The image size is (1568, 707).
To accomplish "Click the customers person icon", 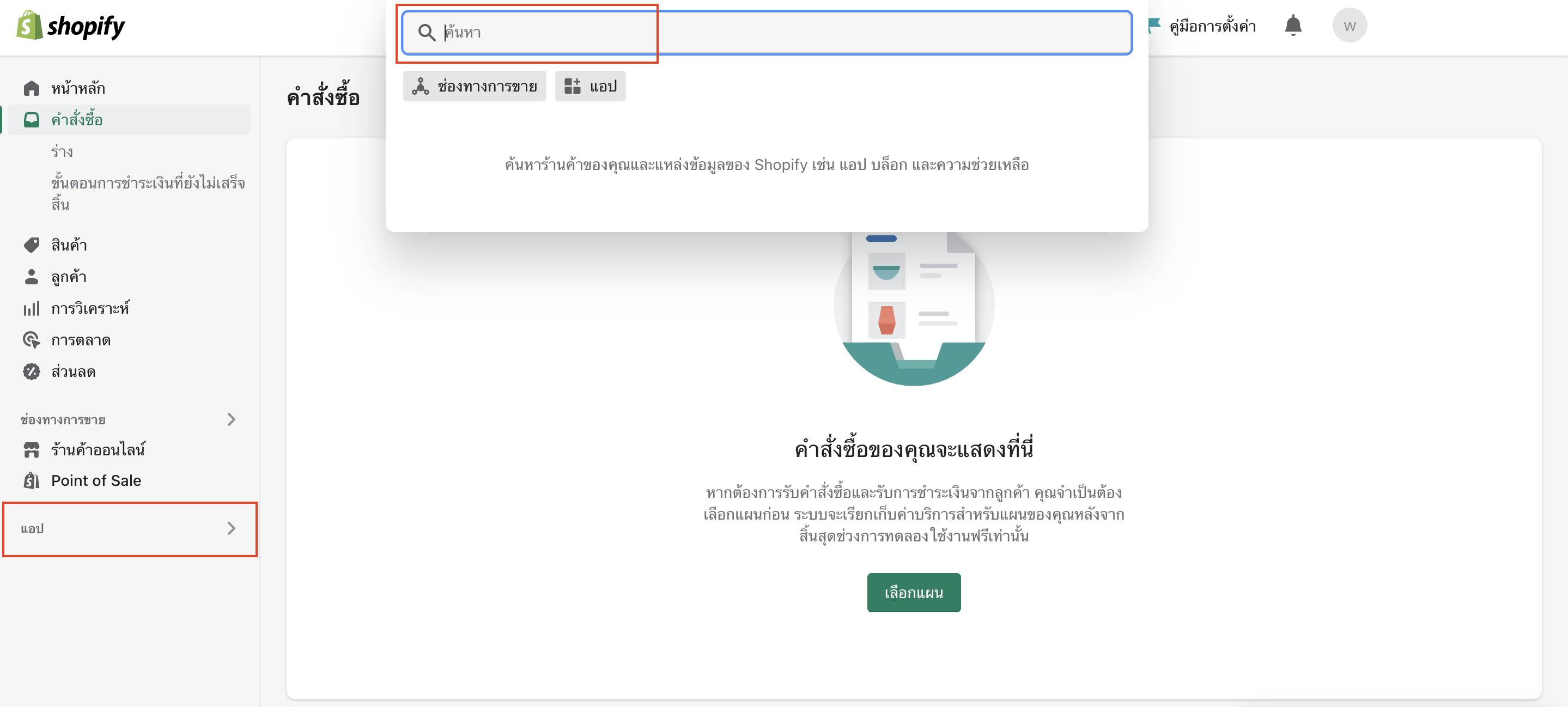I will click(x=31, y=277).
